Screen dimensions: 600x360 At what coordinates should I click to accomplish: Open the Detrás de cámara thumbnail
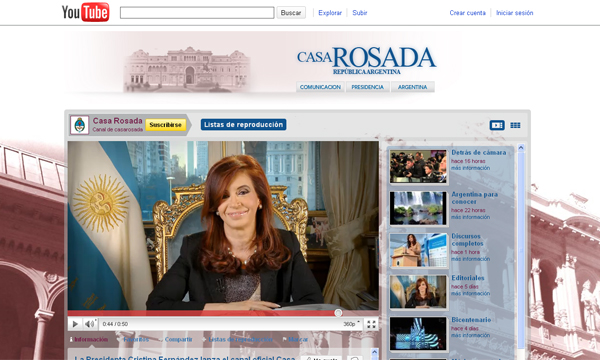click(x=418, y=166)
